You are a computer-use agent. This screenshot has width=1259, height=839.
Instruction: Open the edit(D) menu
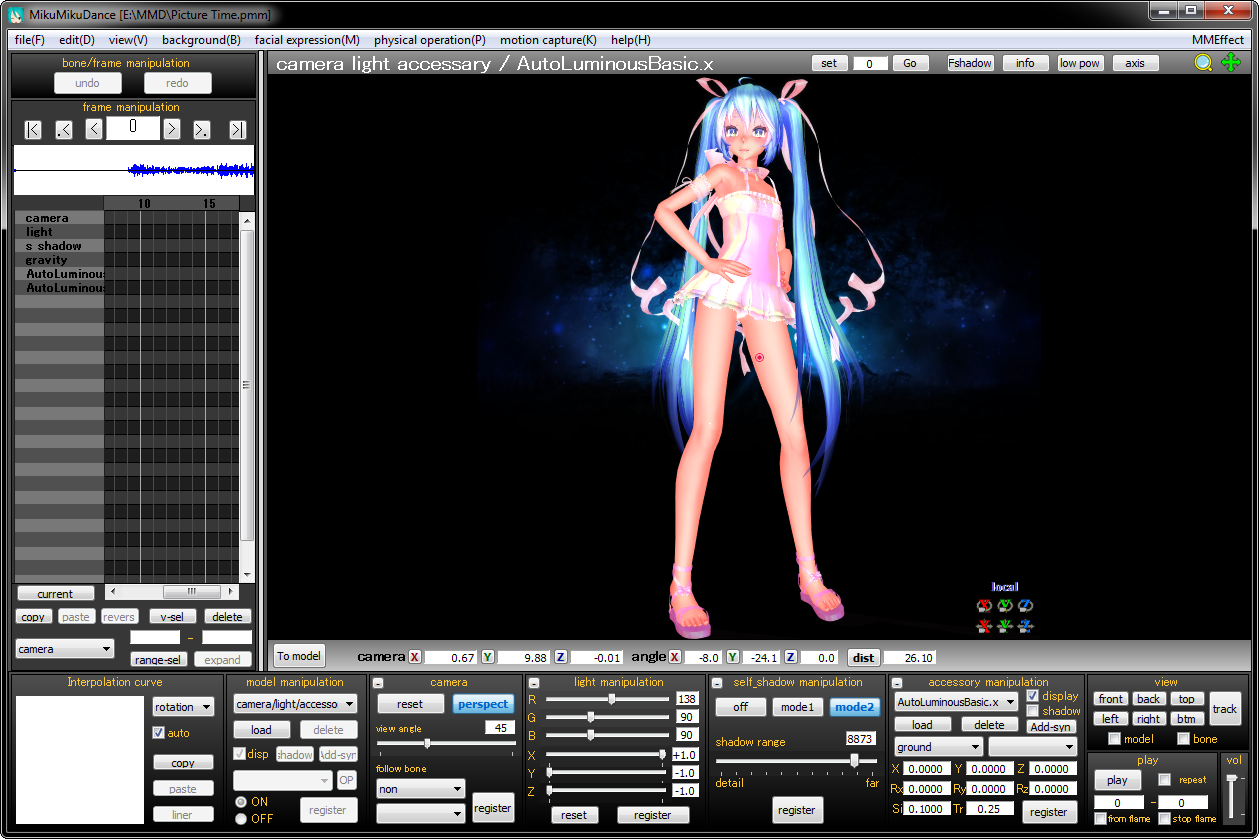[x=77, y=40]
